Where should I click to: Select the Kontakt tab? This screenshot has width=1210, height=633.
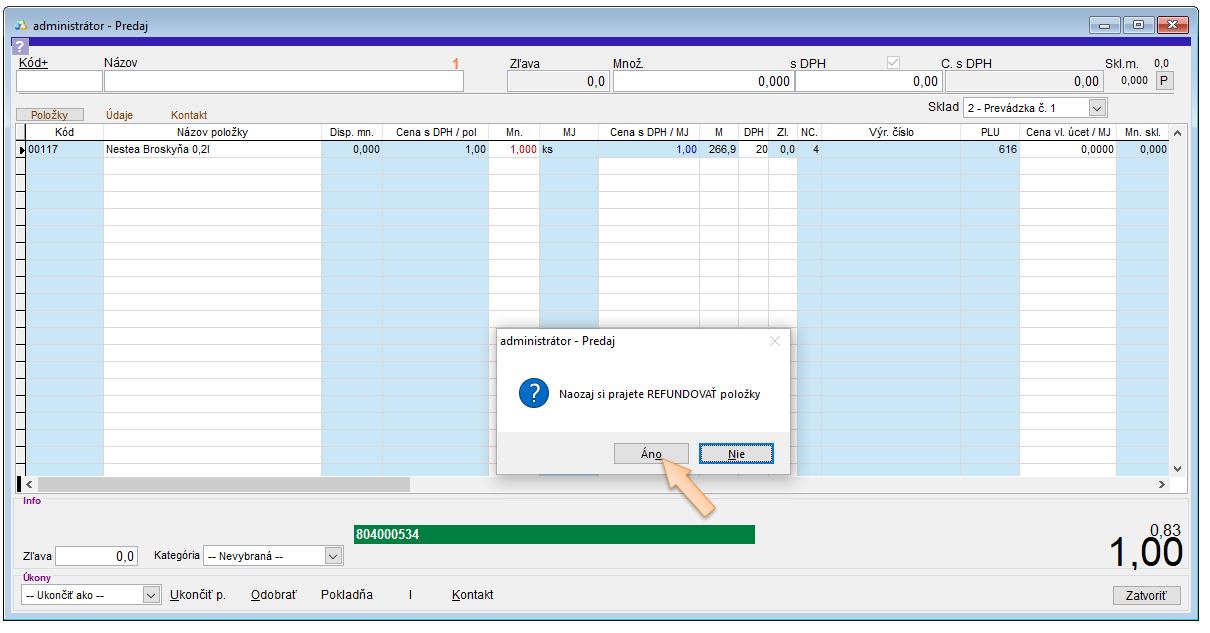point(189,115)
